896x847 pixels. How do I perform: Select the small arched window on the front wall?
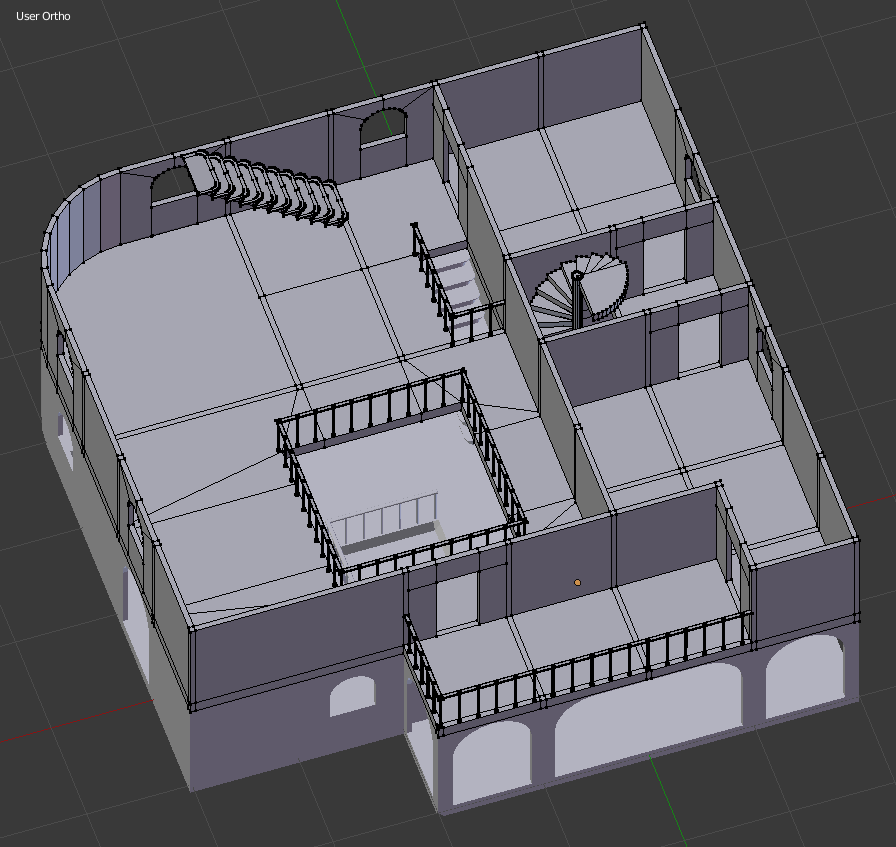(353, 696)
